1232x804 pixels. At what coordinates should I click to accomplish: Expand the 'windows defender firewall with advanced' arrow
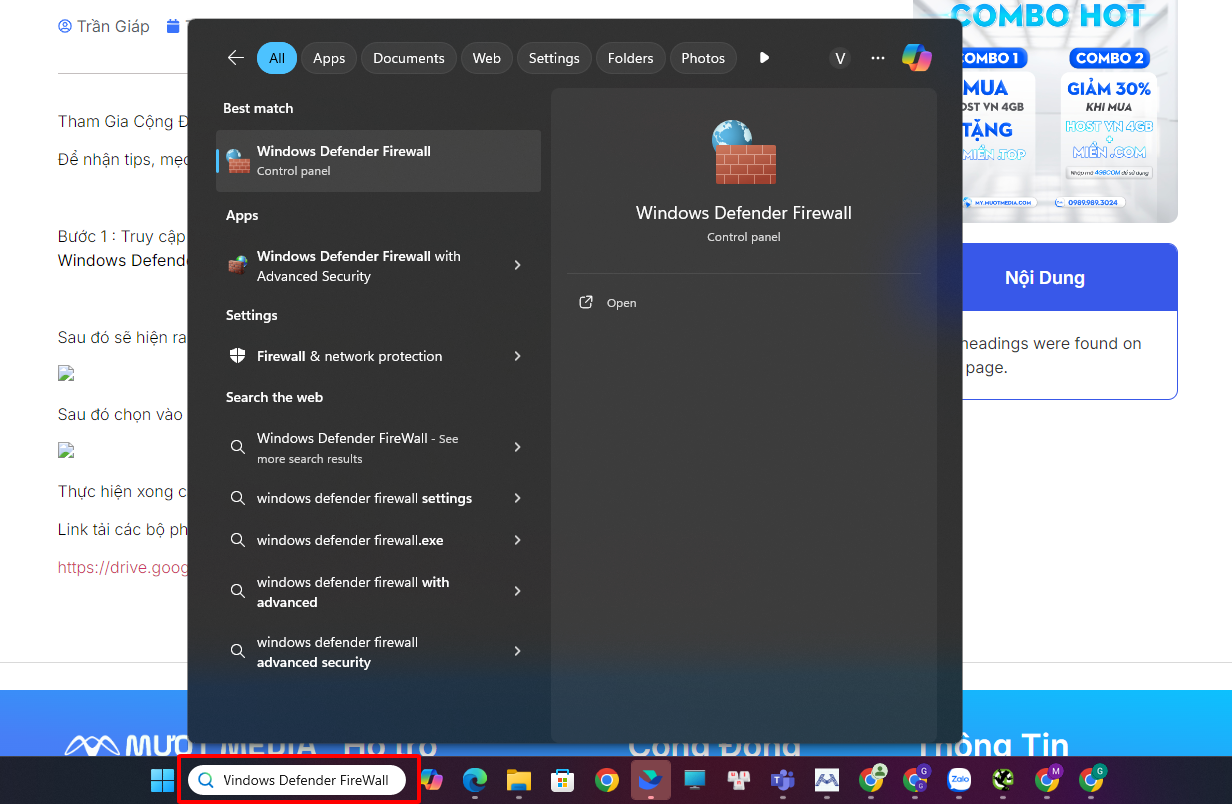click(517, 591)
